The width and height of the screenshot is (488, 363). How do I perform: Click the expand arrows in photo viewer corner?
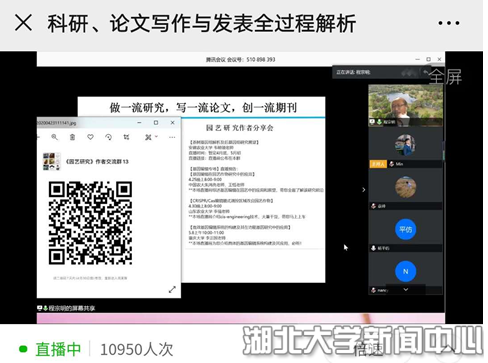coord(172,289)
